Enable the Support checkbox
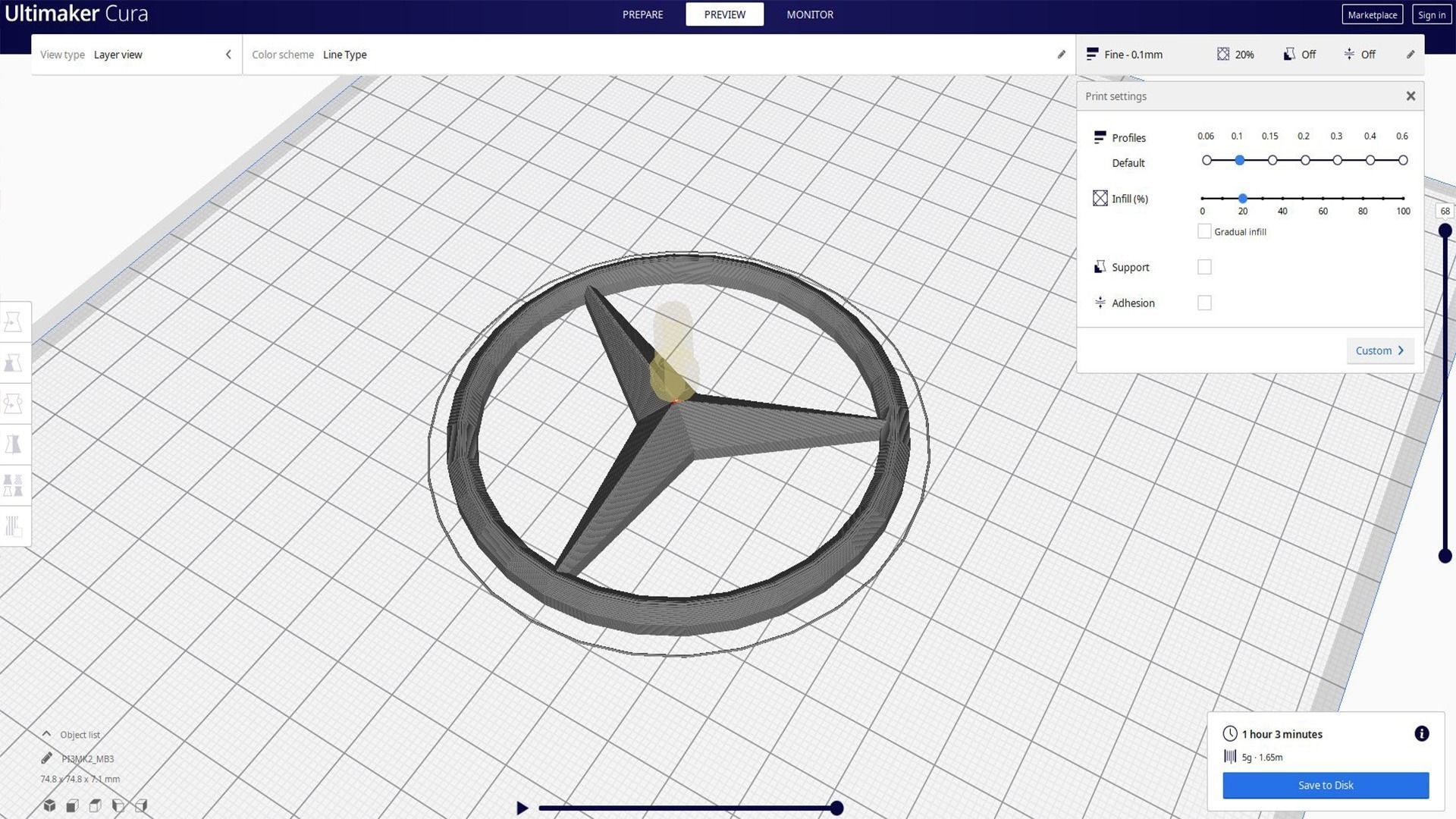 tap(1204, 267)
